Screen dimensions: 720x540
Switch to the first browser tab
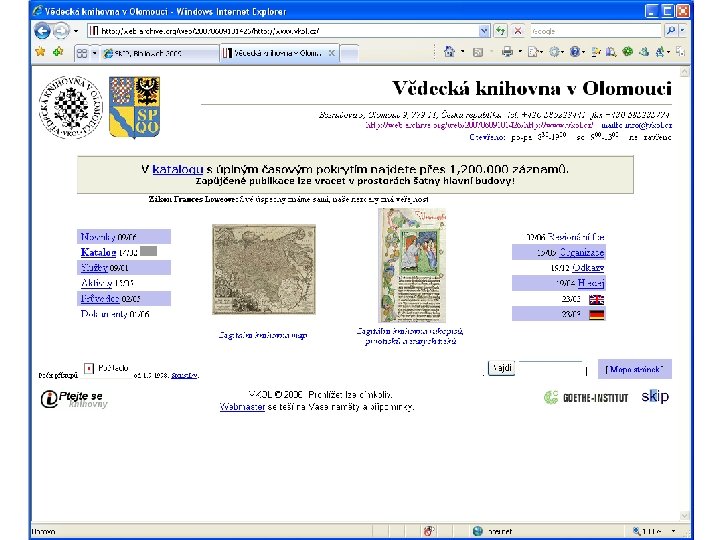pos(159,53)
